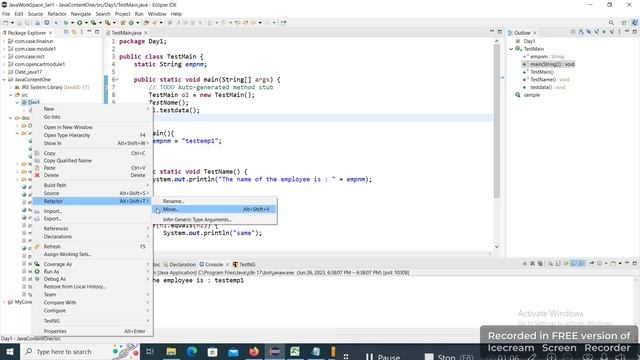Toggle Hide Fields in Outline toolbar

pyautogui.click(x=589, y=32)
